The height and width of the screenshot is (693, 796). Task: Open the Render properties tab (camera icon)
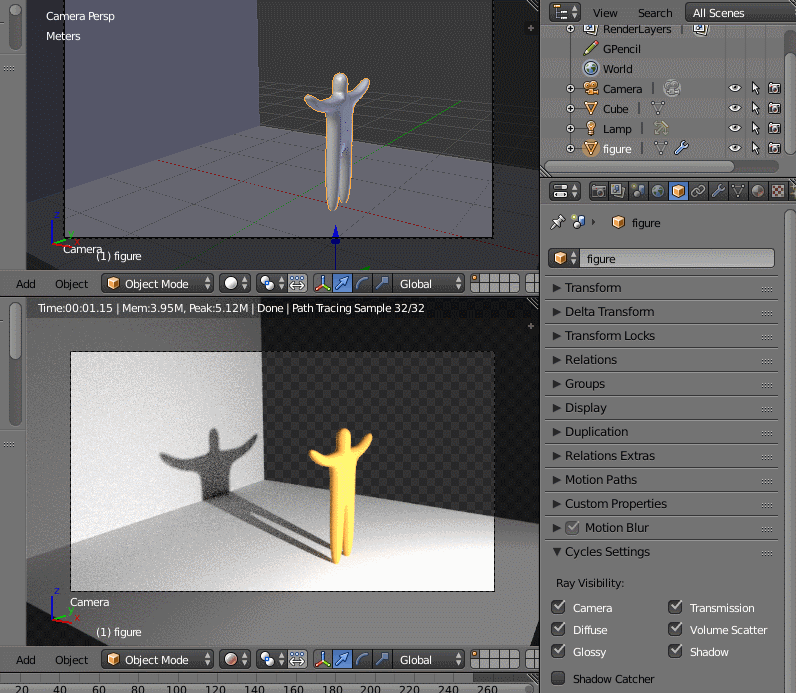(x=599, y=191)
